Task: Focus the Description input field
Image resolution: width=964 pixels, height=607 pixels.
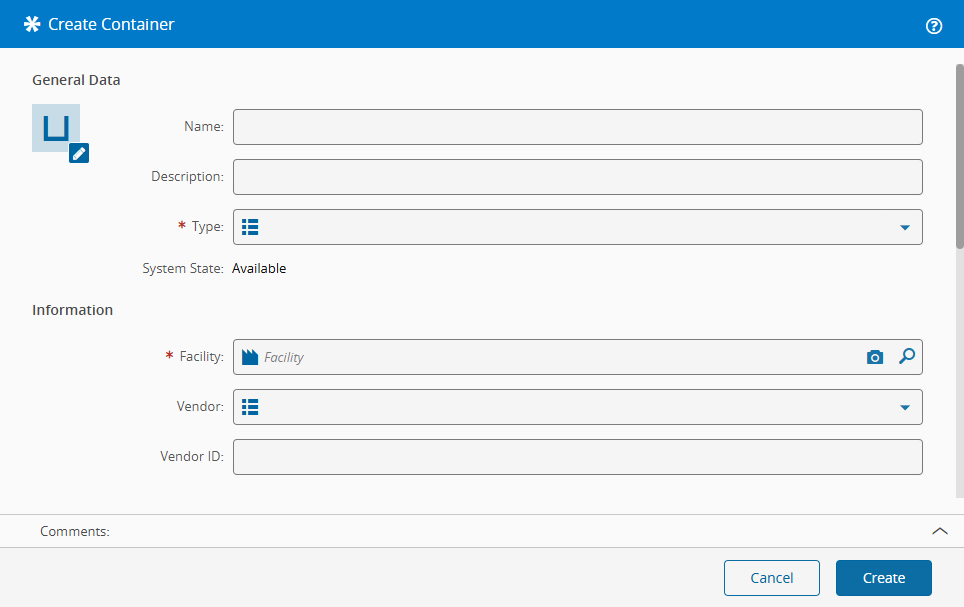Action: coord(577,177)
